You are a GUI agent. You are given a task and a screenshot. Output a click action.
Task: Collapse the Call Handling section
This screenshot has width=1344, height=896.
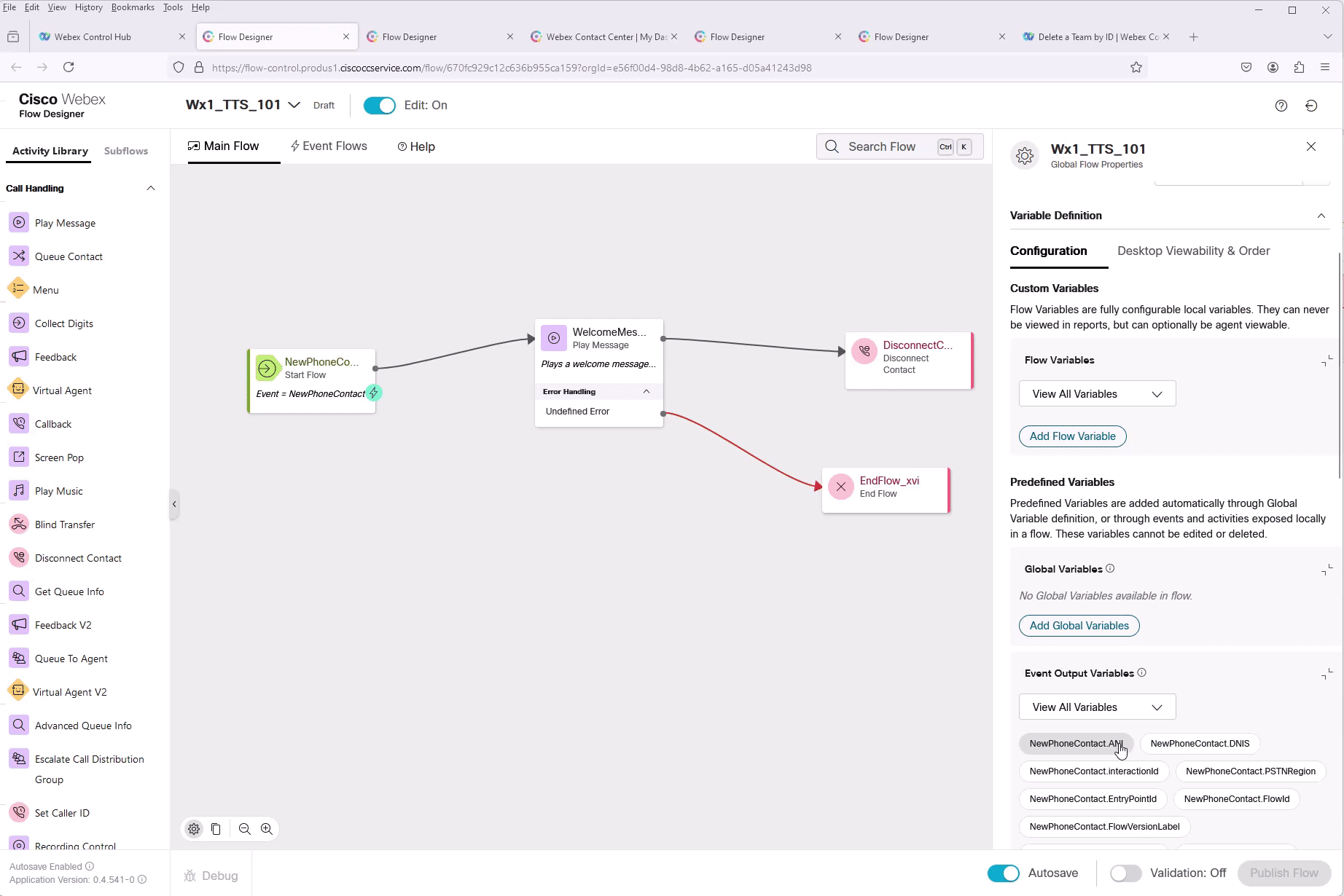point(151,189)
